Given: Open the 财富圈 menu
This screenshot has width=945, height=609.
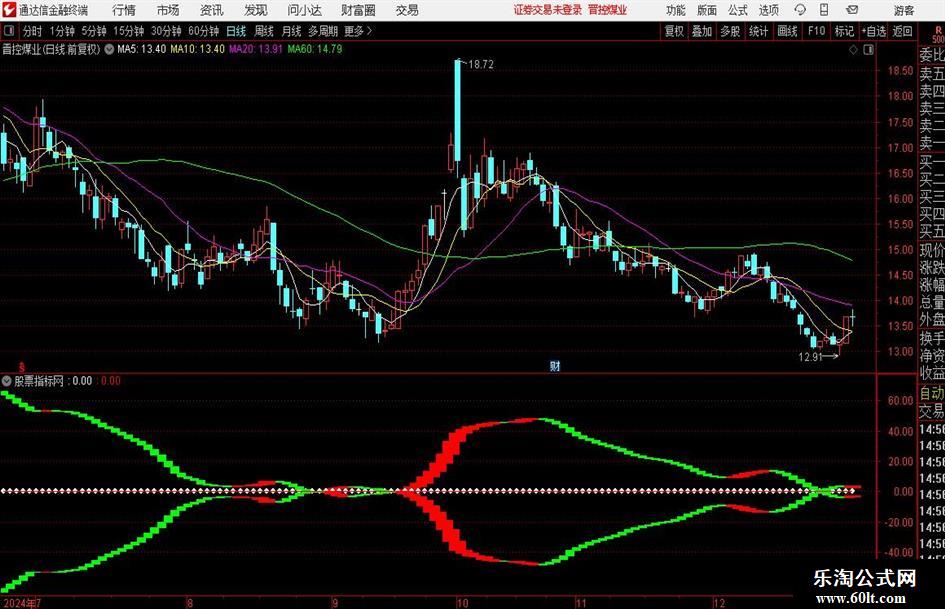Looking at the screenshot, I should (358, 10).
